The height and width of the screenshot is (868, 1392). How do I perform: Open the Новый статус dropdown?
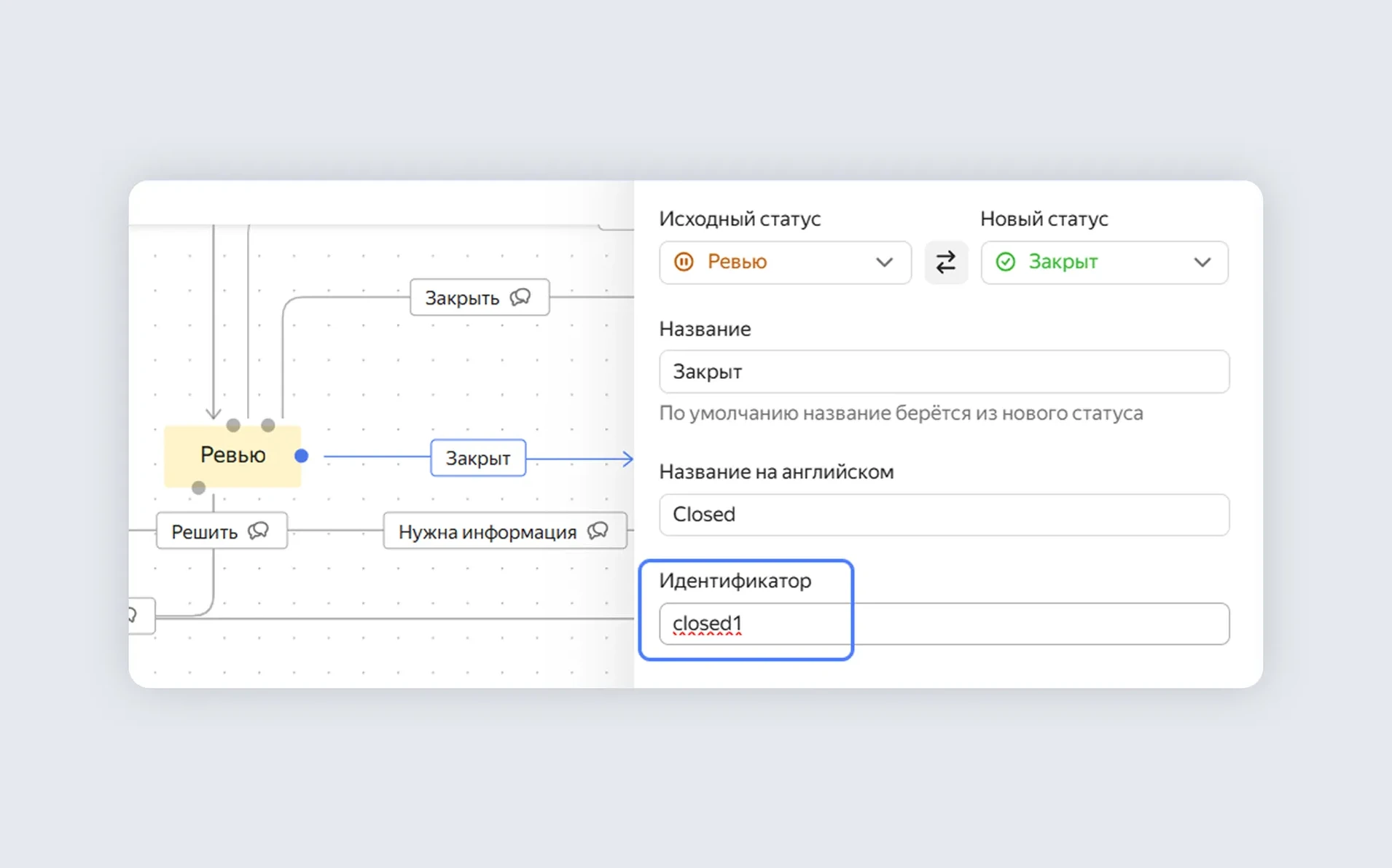point(1103,262)
